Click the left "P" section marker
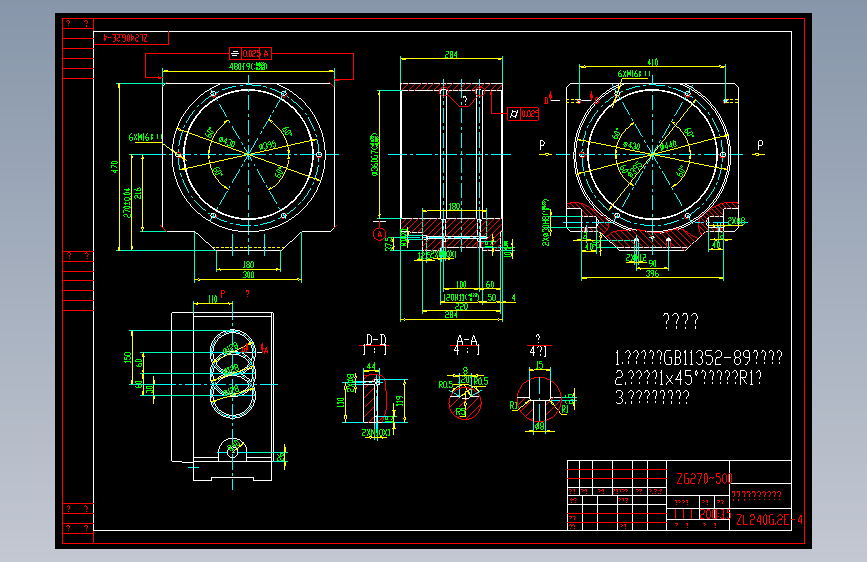 (542, 145)
